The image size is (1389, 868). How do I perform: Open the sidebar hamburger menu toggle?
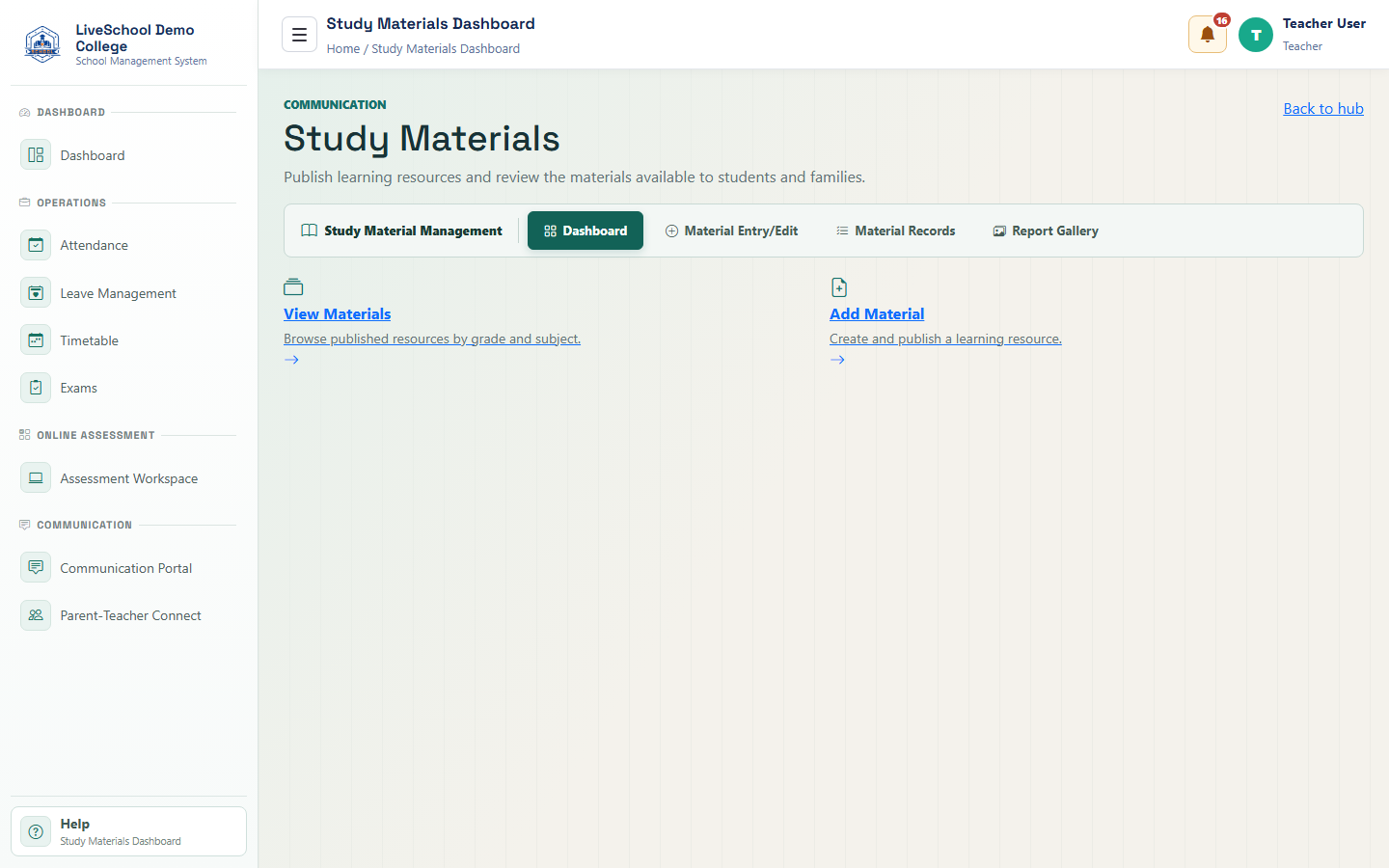(x=299, y=35)
